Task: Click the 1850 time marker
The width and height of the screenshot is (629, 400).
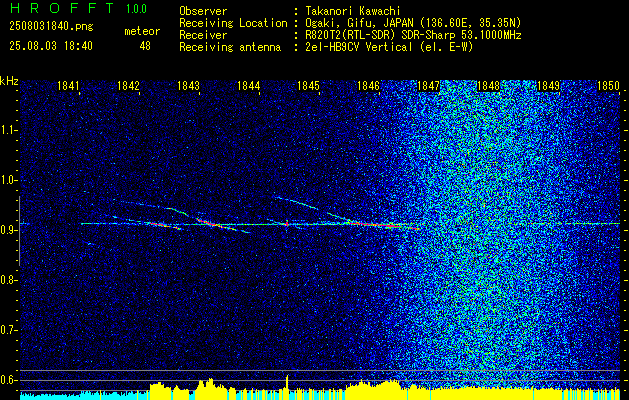Action: 609,85
